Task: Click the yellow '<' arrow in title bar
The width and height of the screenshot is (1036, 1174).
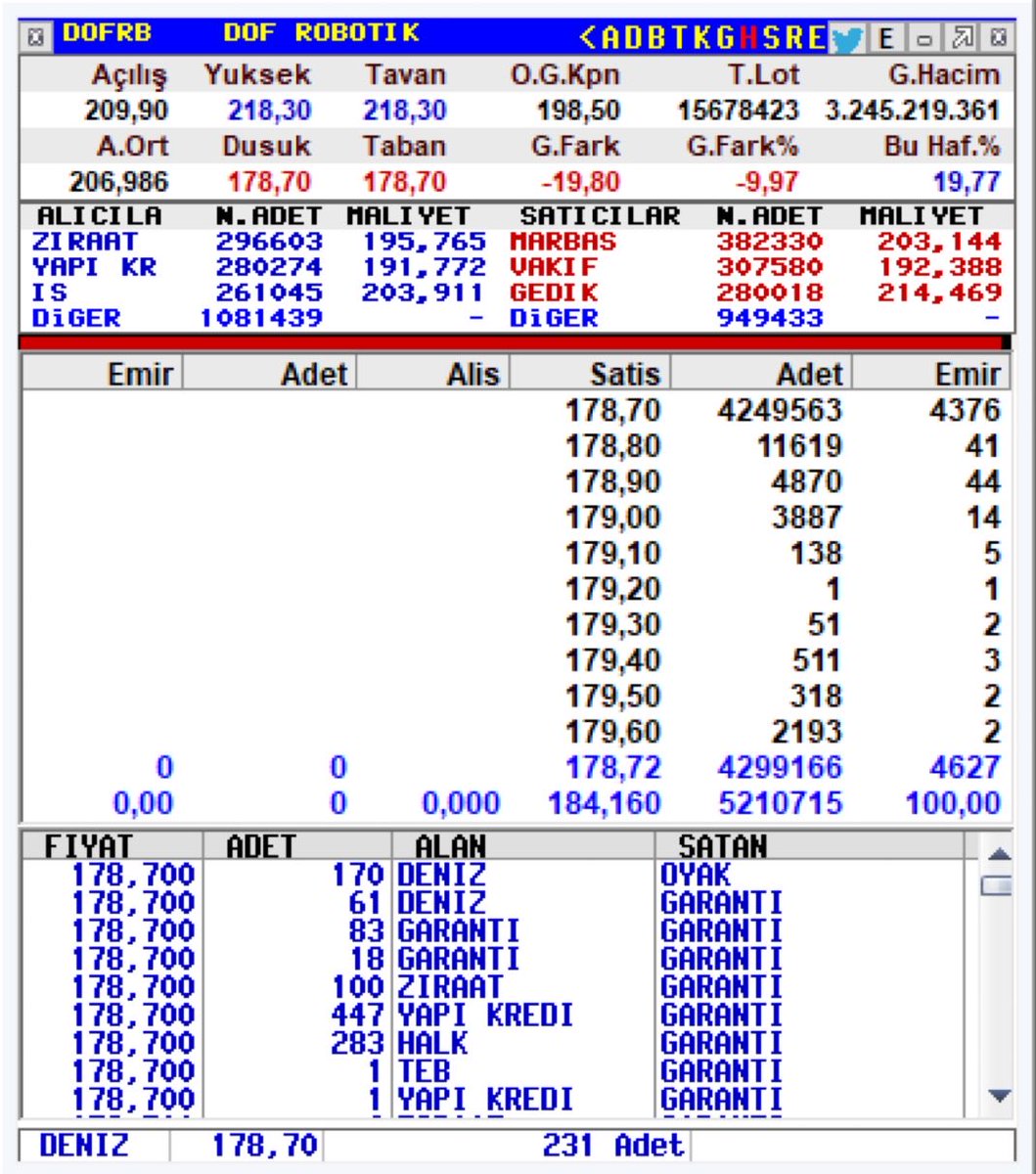Action: [x=588, y=37]
